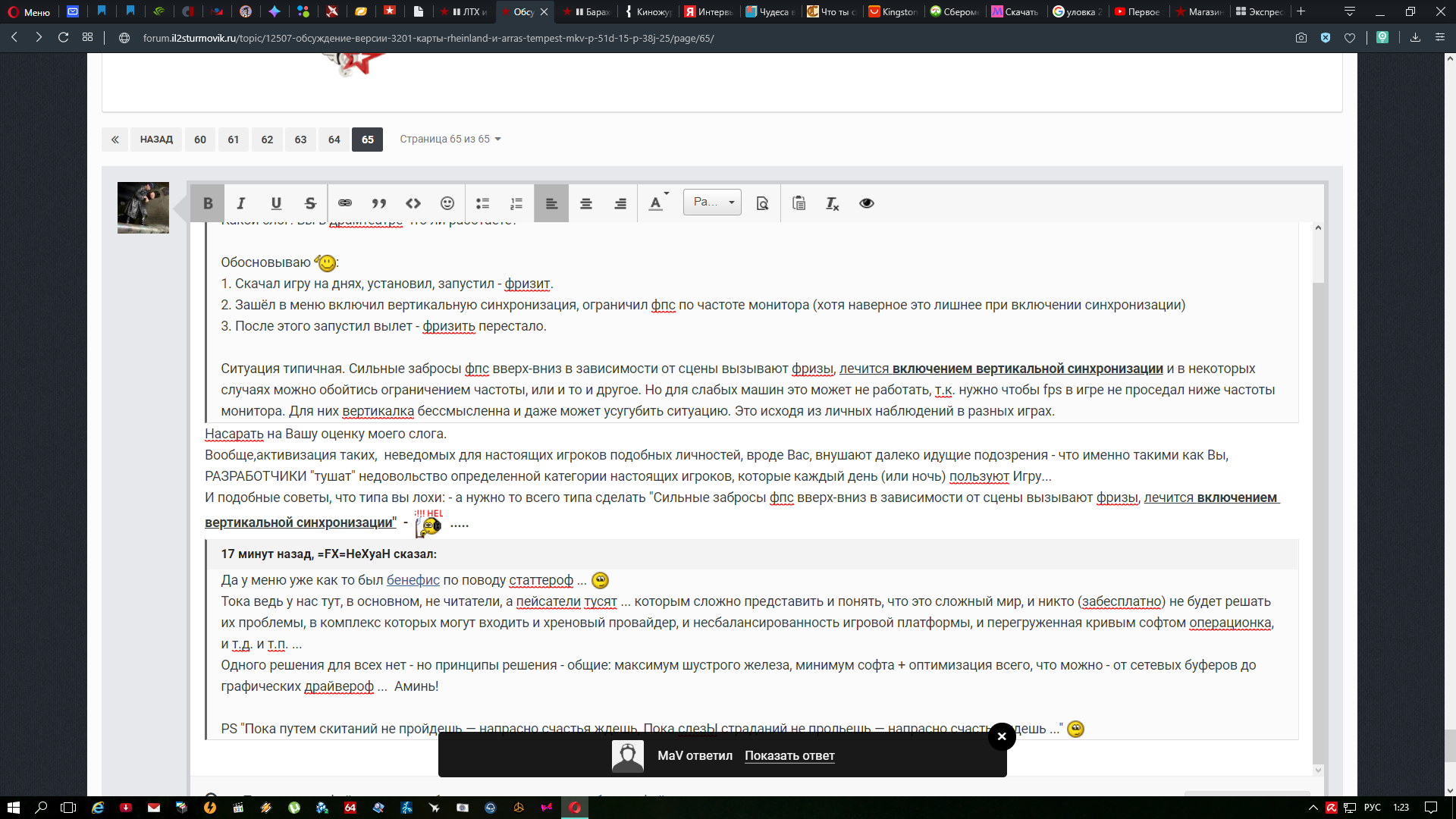Screen dimensions: 1456x819
Task: Open the emoji picker in the editor
Action: point(447,203)
